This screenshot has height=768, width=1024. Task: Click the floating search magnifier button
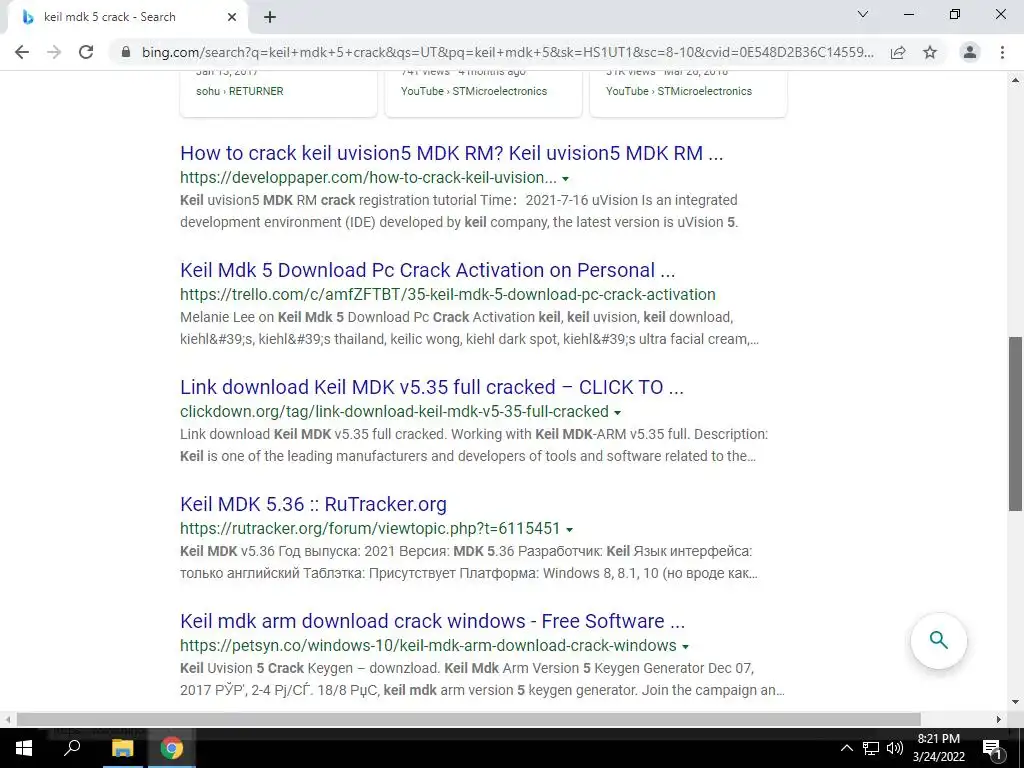938,640
